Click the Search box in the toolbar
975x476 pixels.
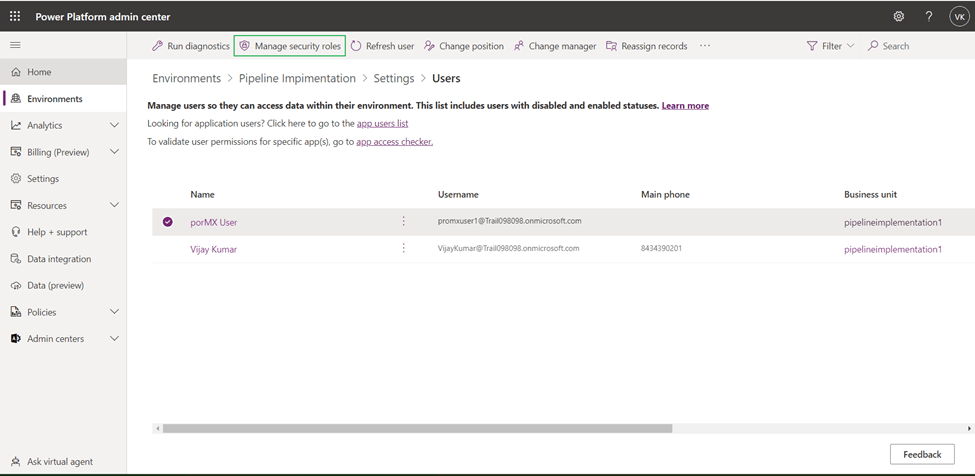pyautogui.click(x=895, y=46)
